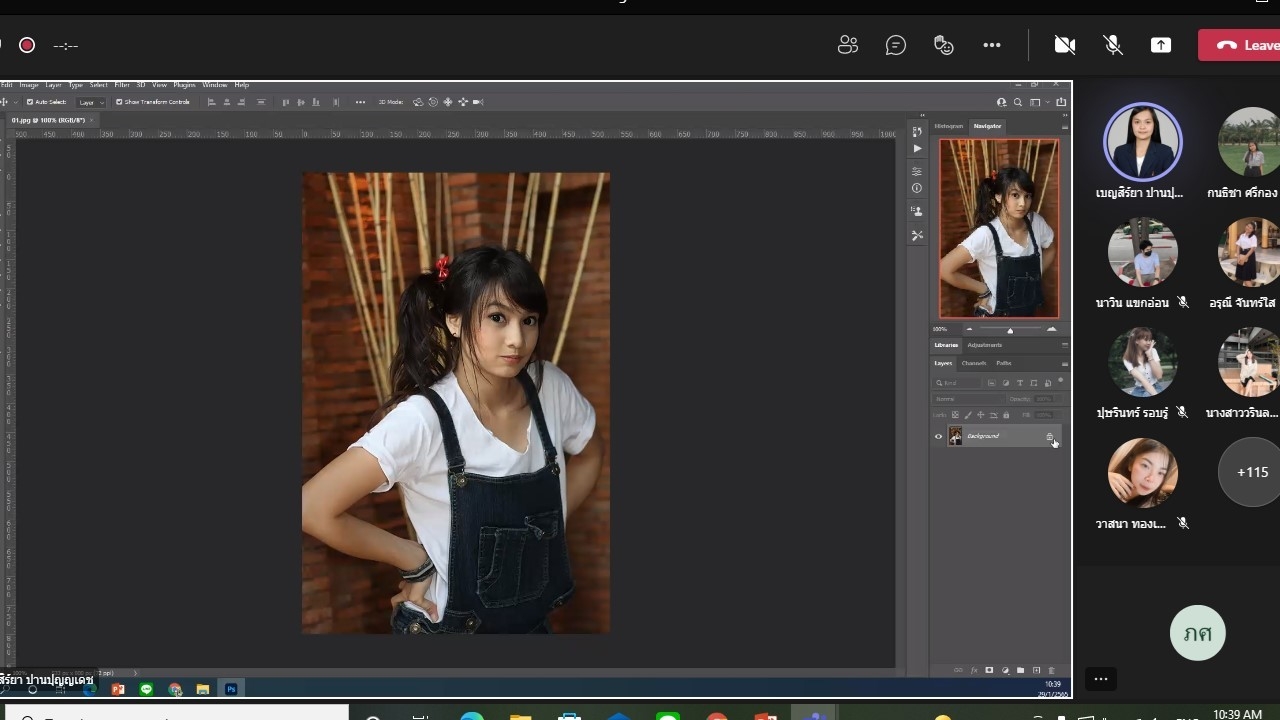Open Teams More actions ellipsis

pos(992,45)
